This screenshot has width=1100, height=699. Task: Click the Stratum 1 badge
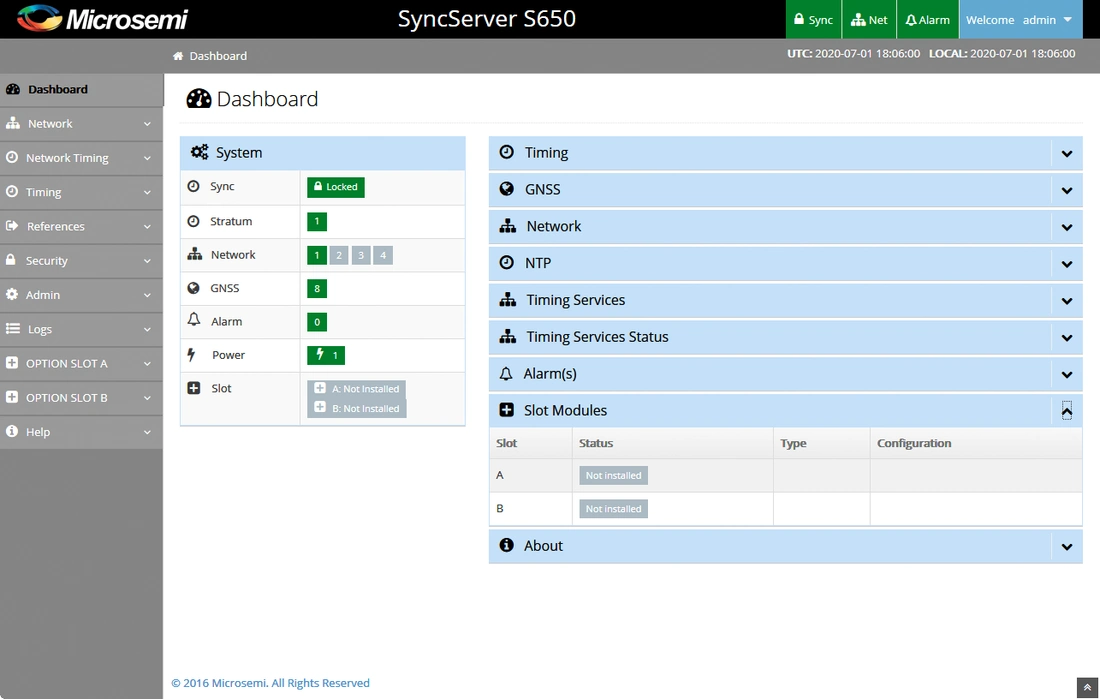pyautogui.click(x=317, y=222)
